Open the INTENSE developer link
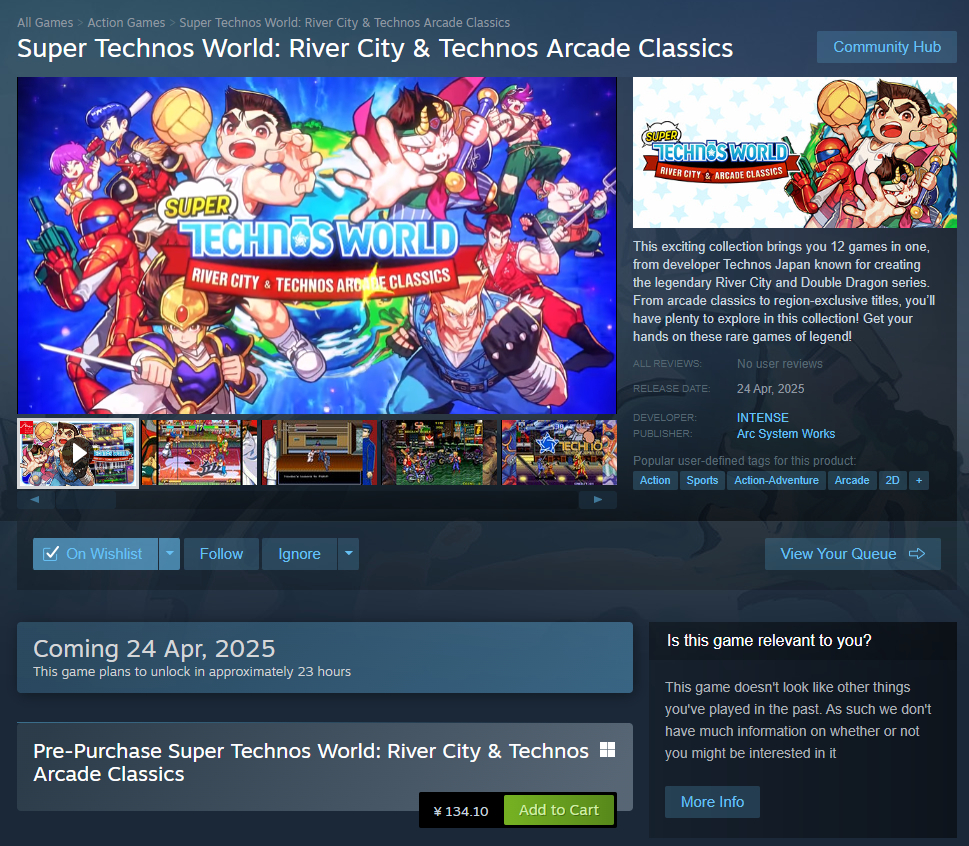Screen dimensions: 969x846 pyautogui.click(x=763, y=418)
